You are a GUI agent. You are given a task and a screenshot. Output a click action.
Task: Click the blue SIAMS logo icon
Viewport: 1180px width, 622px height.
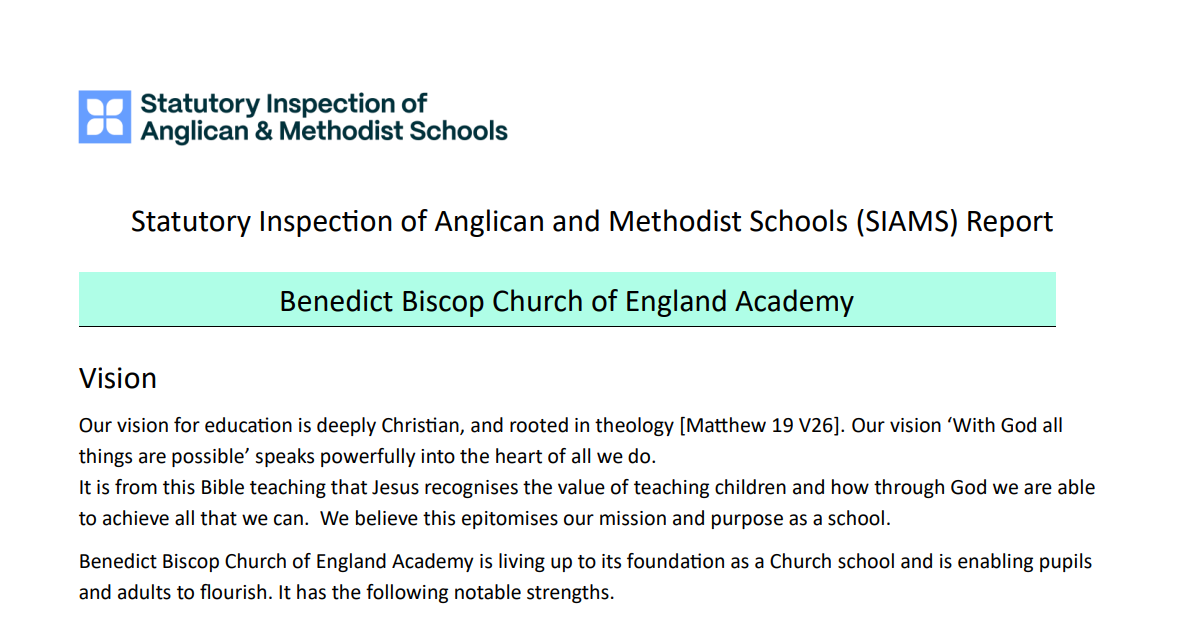coord(105,117)
